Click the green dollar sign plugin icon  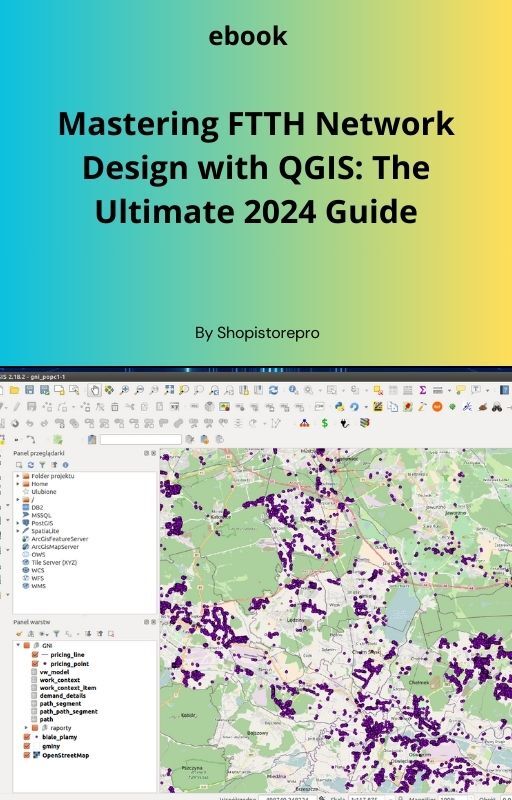tap(324, 423)
